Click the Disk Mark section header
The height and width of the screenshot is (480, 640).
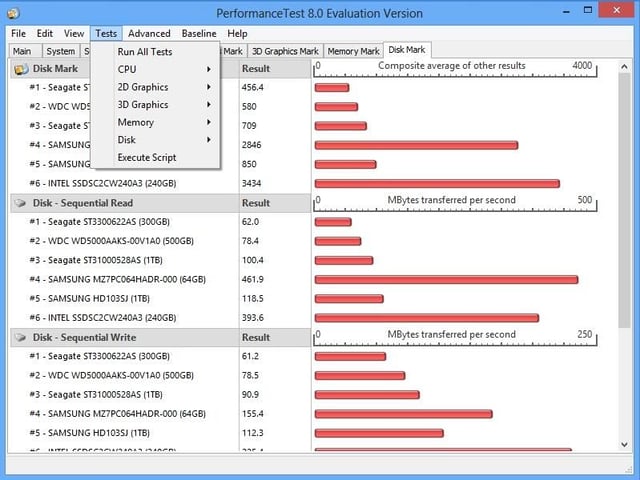click(x=55, y=69)
